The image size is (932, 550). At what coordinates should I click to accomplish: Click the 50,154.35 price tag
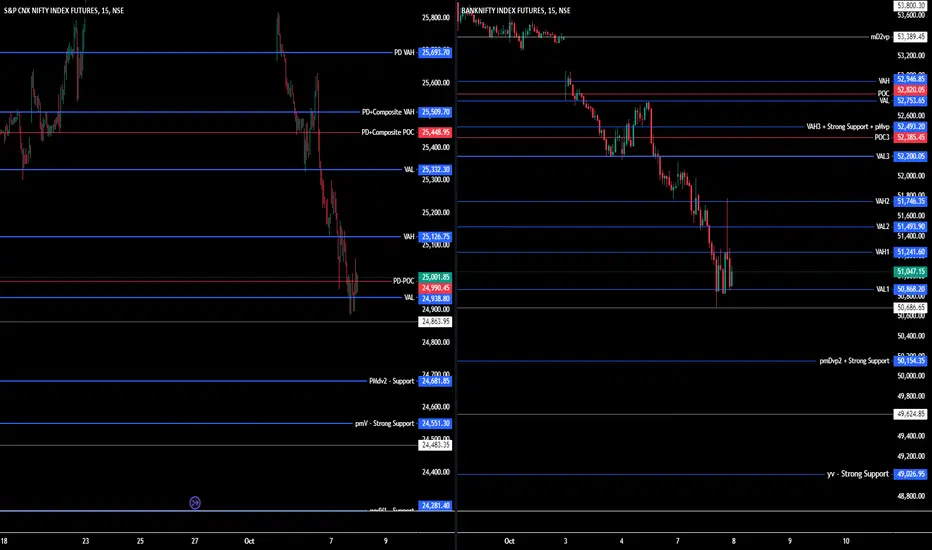pos(911,361)
